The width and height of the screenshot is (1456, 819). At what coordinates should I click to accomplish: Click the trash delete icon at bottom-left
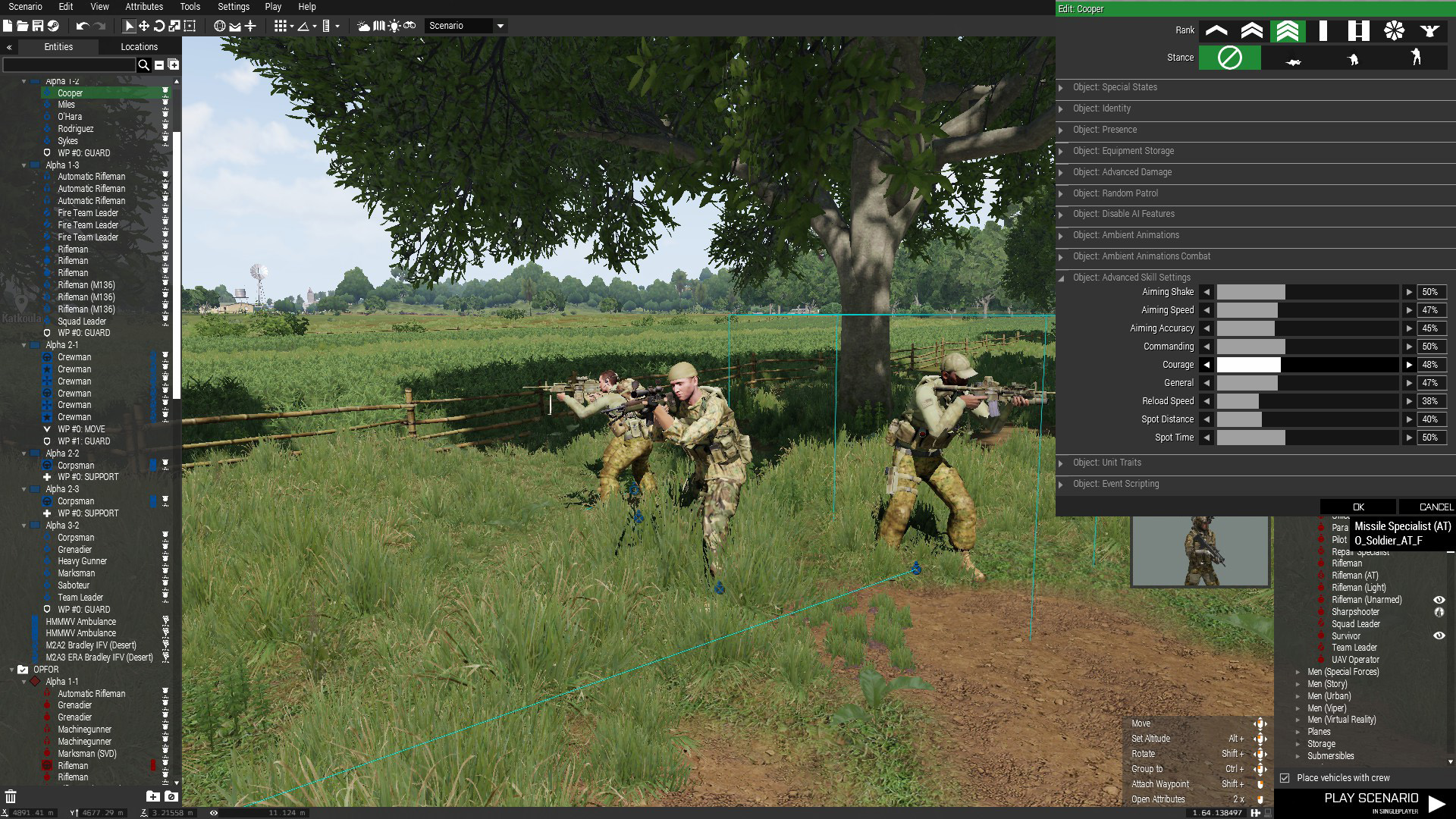[11, 796]
